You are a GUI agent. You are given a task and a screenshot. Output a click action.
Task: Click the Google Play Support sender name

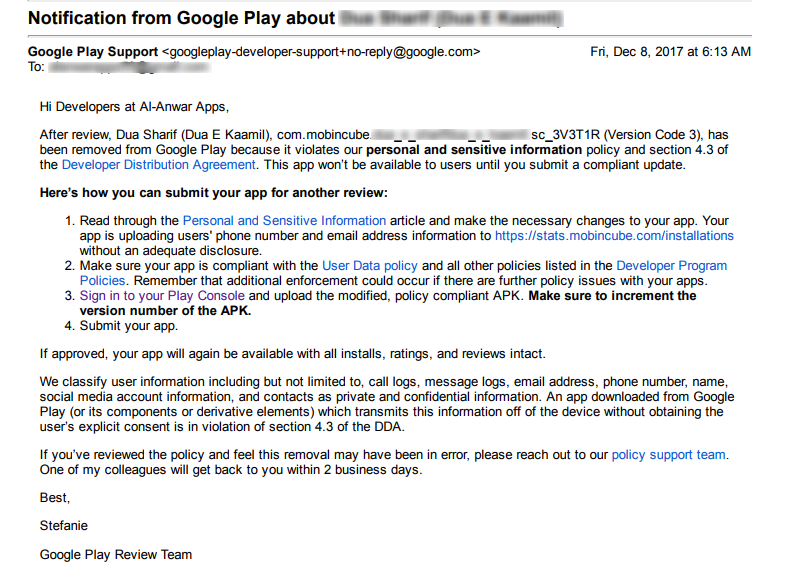(x=93, y=52)
